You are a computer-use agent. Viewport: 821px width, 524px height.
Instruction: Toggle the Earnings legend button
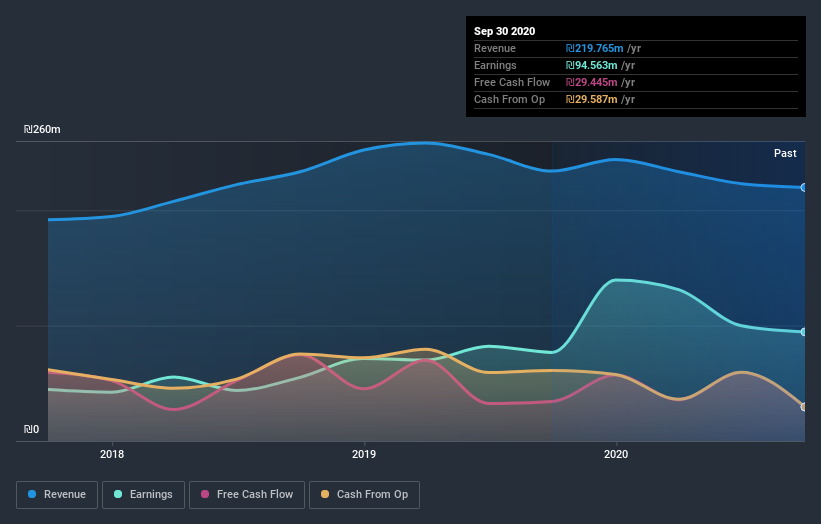click(x=143, y=495)
